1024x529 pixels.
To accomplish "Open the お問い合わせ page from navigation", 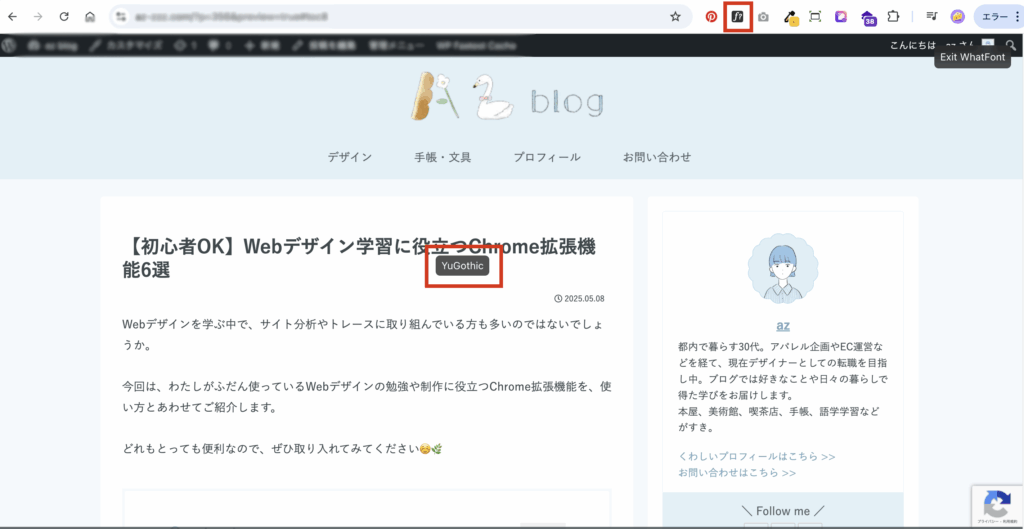I will coord(656,157).
